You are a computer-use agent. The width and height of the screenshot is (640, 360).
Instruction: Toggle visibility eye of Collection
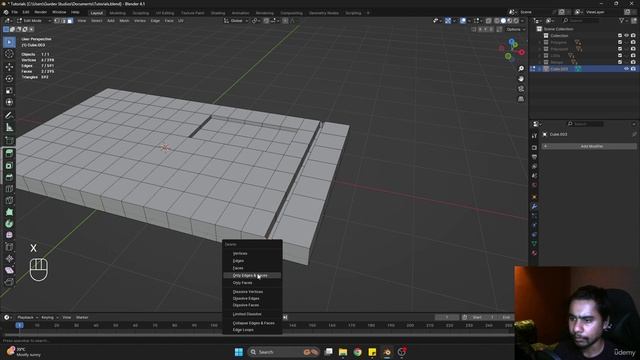(x=626, y=36)
